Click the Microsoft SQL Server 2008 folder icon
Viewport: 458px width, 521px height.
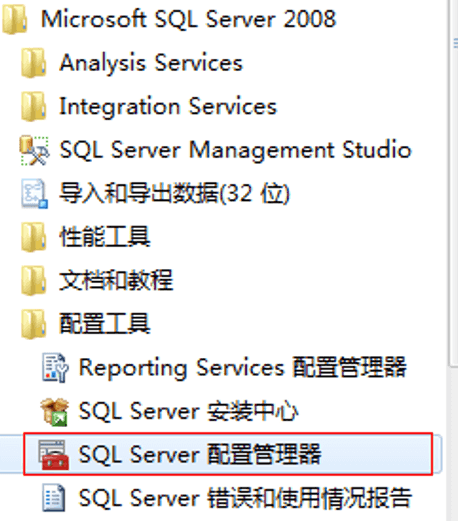[15, 20]
